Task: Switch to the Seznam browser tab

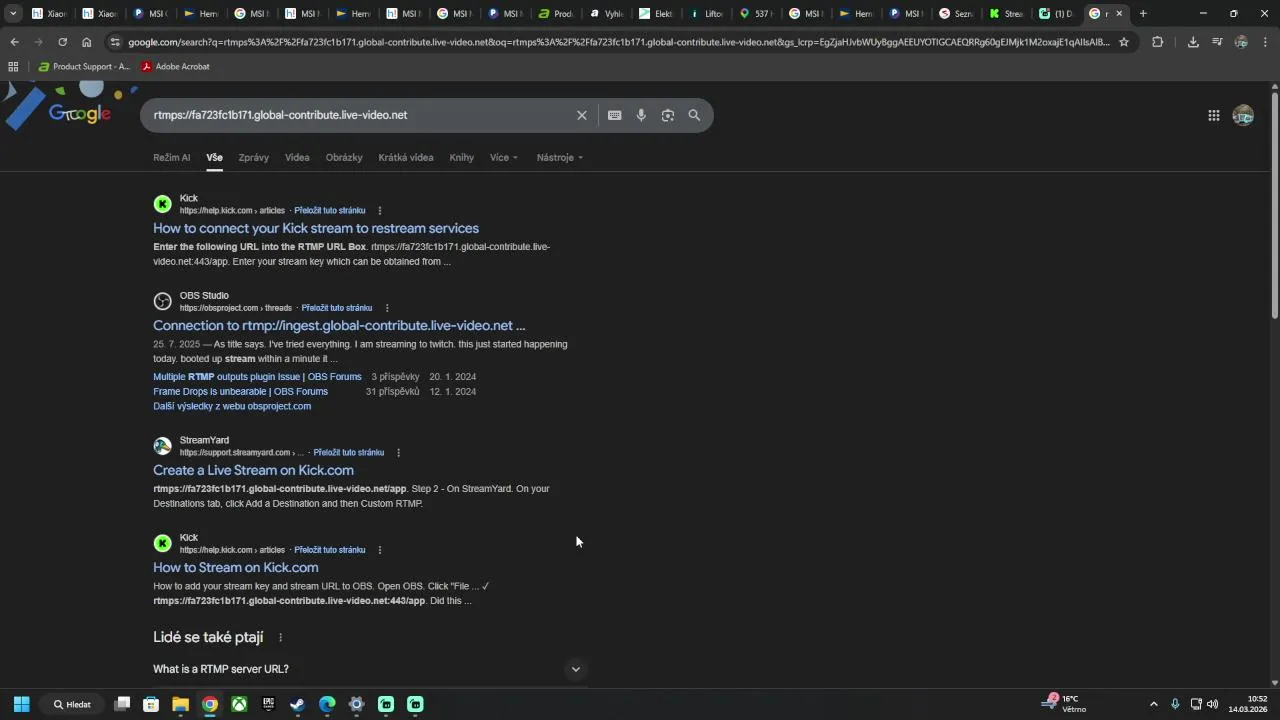Action: pos(957,14)
